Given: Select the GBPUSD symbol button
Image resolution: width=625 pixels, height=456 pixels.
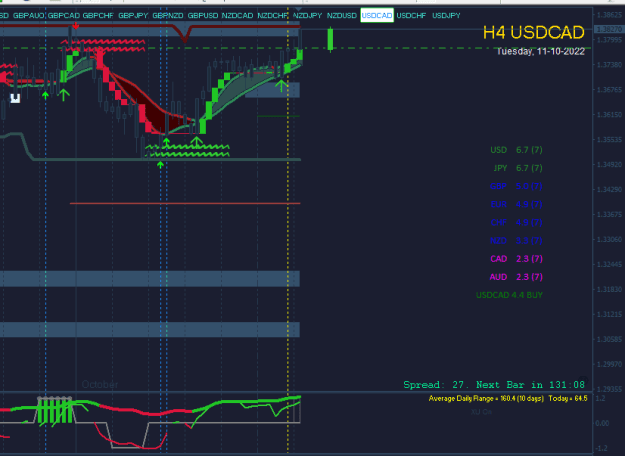Looking at the screenshot, I should 203,16.
